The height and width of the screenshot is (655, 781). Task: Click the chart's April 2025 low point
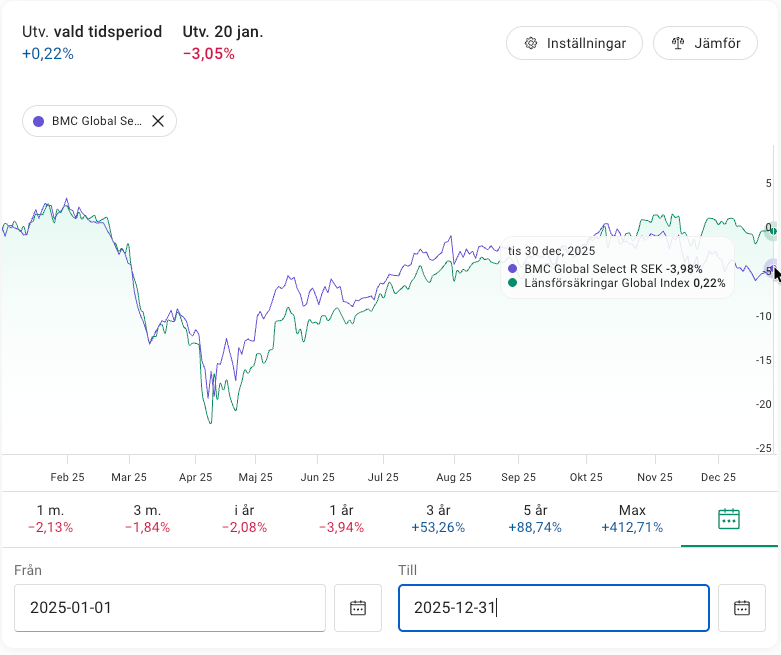coord(210,423)
